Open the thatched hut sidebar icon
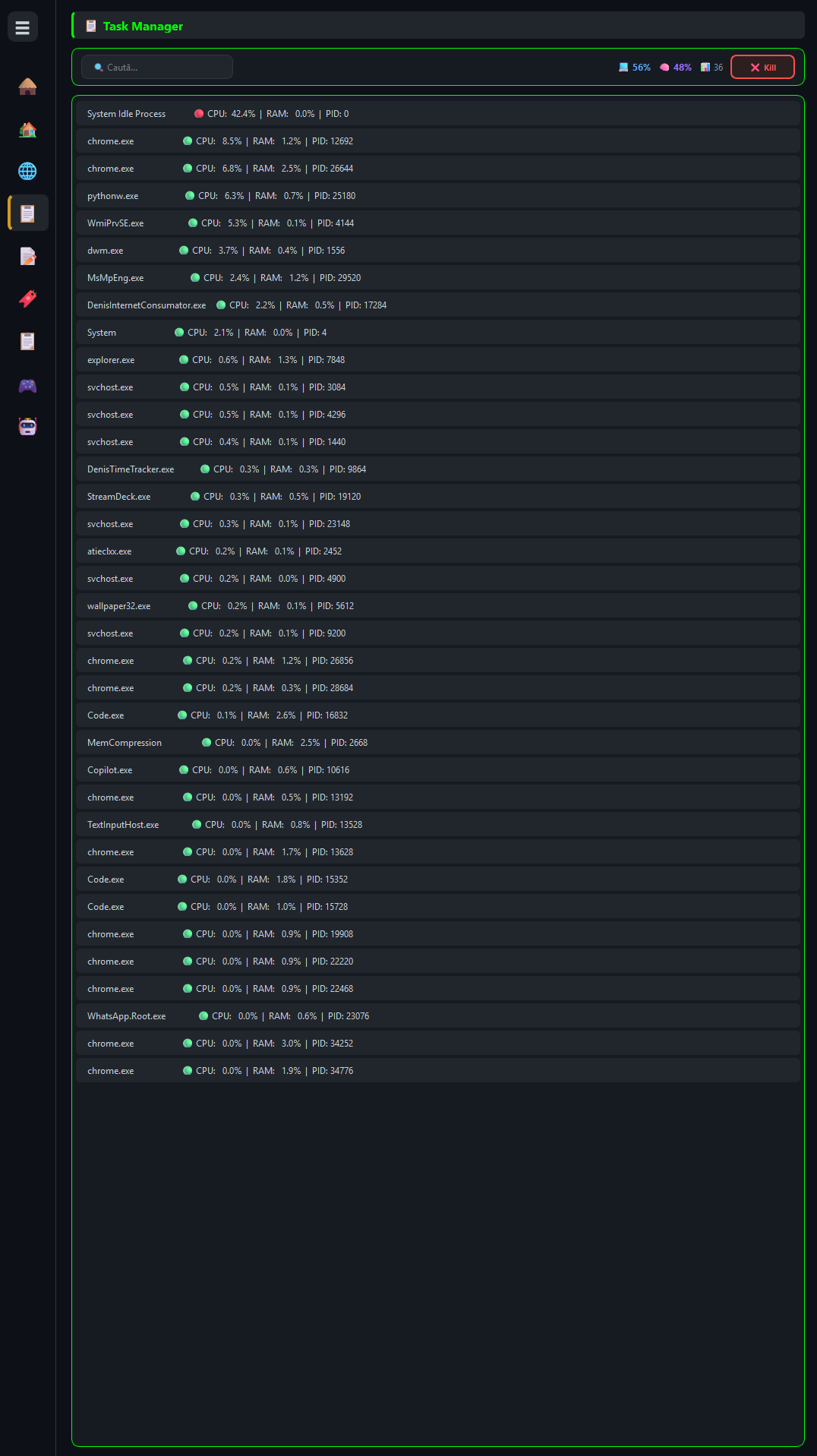817x1456 pixels. (27, 86)
